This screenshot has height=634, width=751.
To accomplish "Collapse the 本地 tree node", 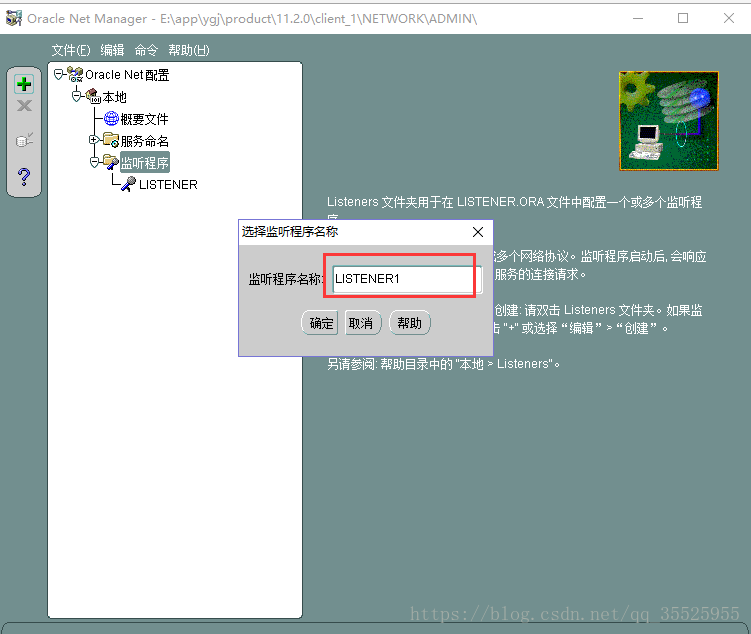I will [77, 96].
